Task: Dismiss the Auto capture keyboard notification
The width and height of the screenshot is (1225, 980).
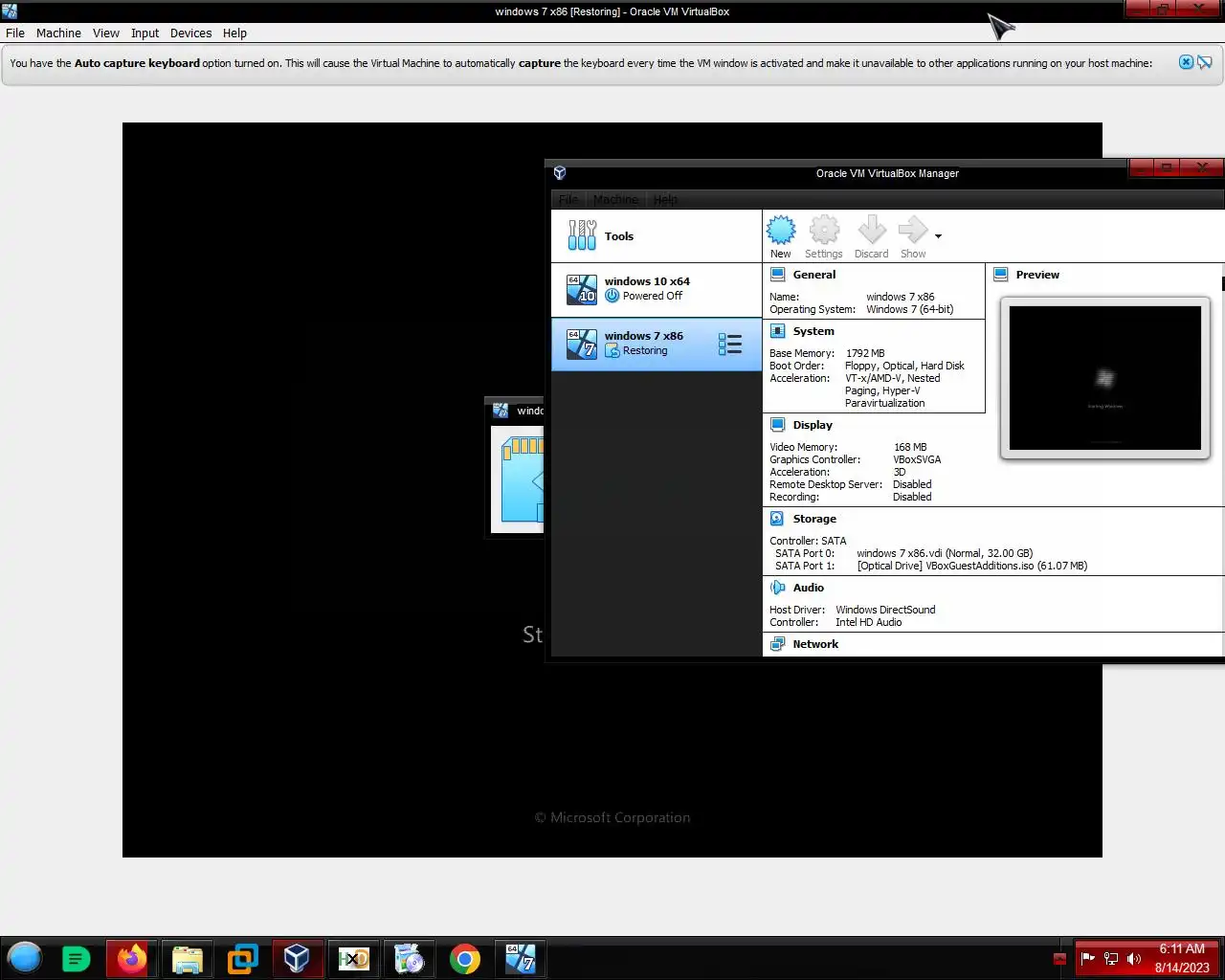Action: coord(1186,62)
